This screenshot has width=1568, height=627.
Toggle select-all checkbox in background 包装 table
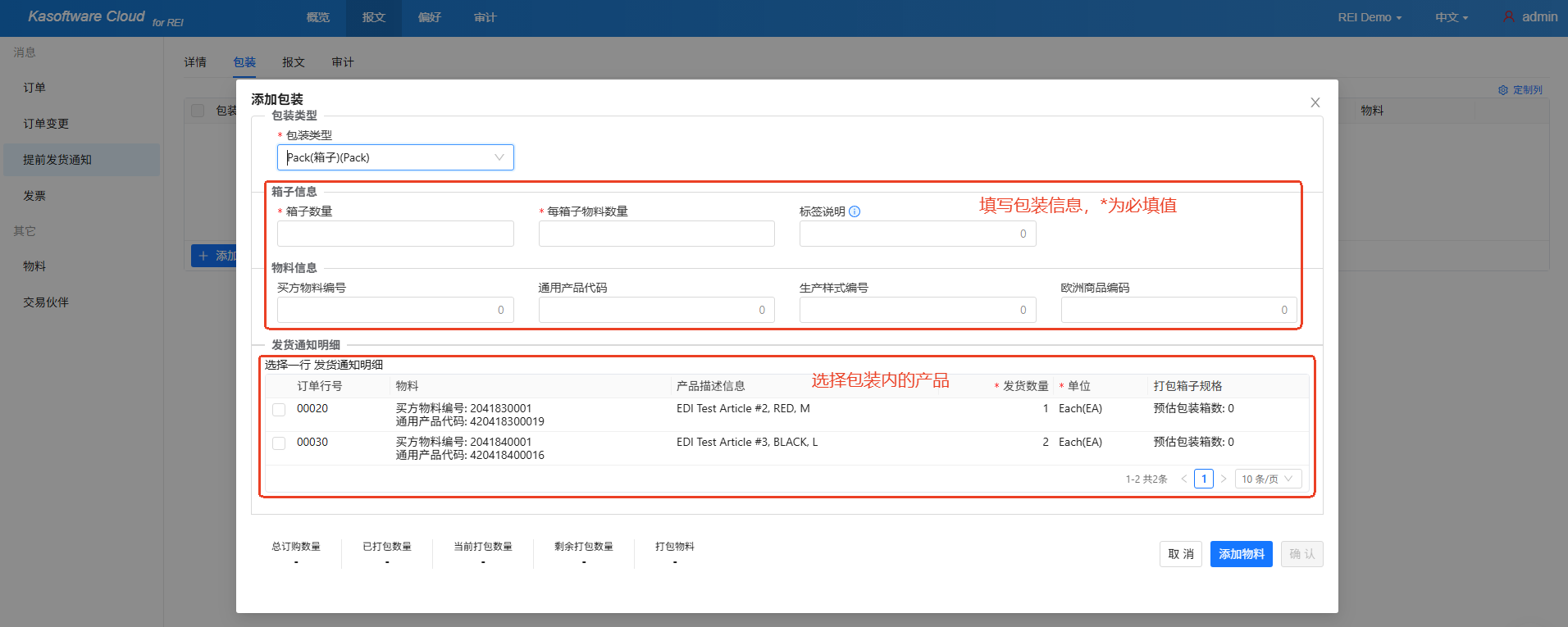(198, 111)
